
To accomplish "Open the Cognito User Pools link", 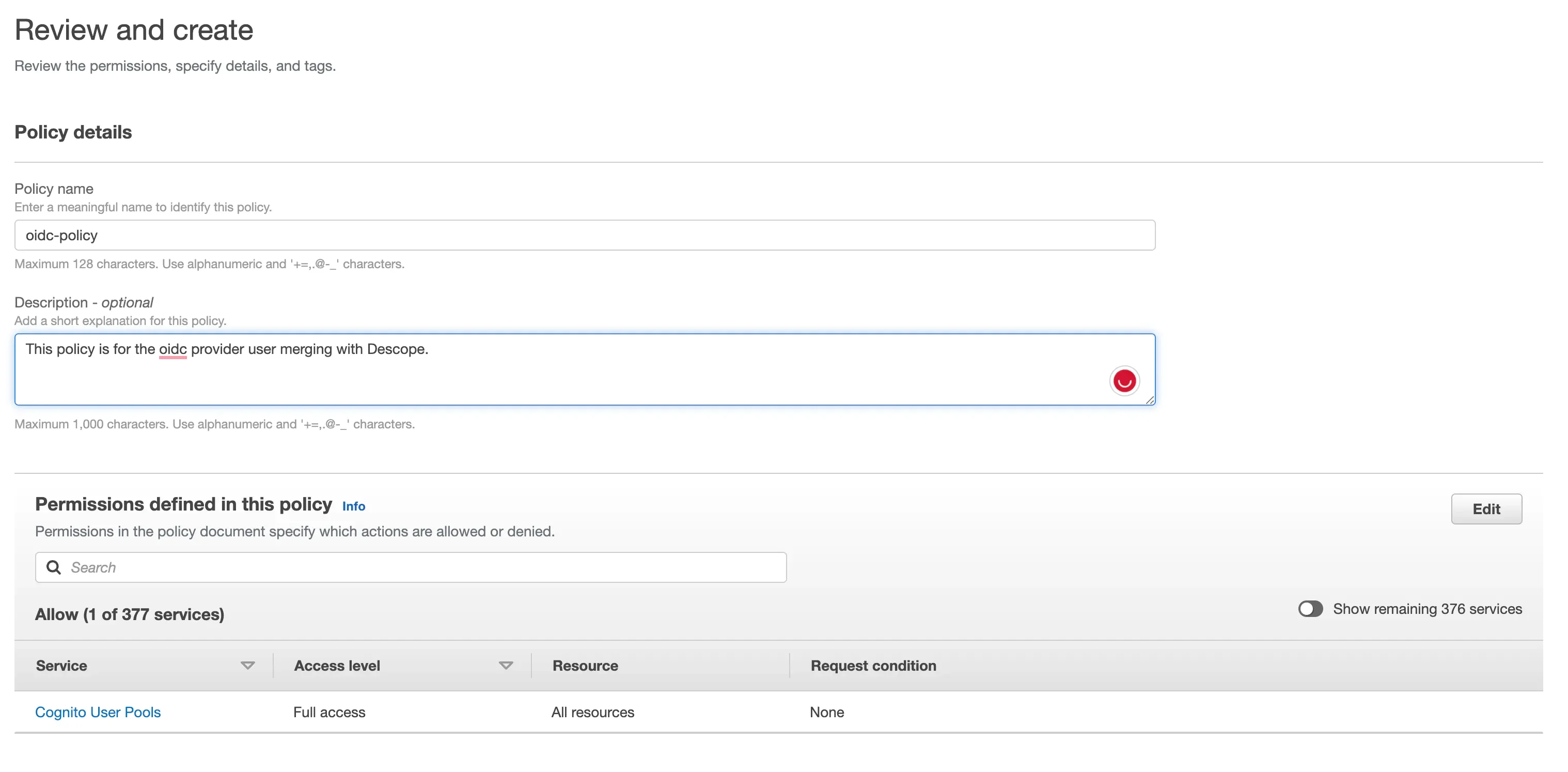I will tap(98, 712).
